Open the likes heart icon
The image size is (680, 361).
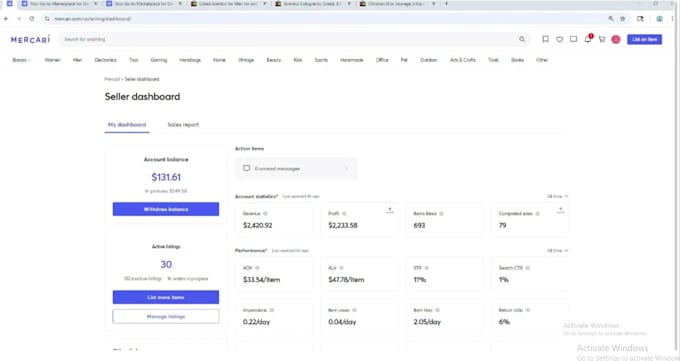pyautogui.click(x=559, y=39)
